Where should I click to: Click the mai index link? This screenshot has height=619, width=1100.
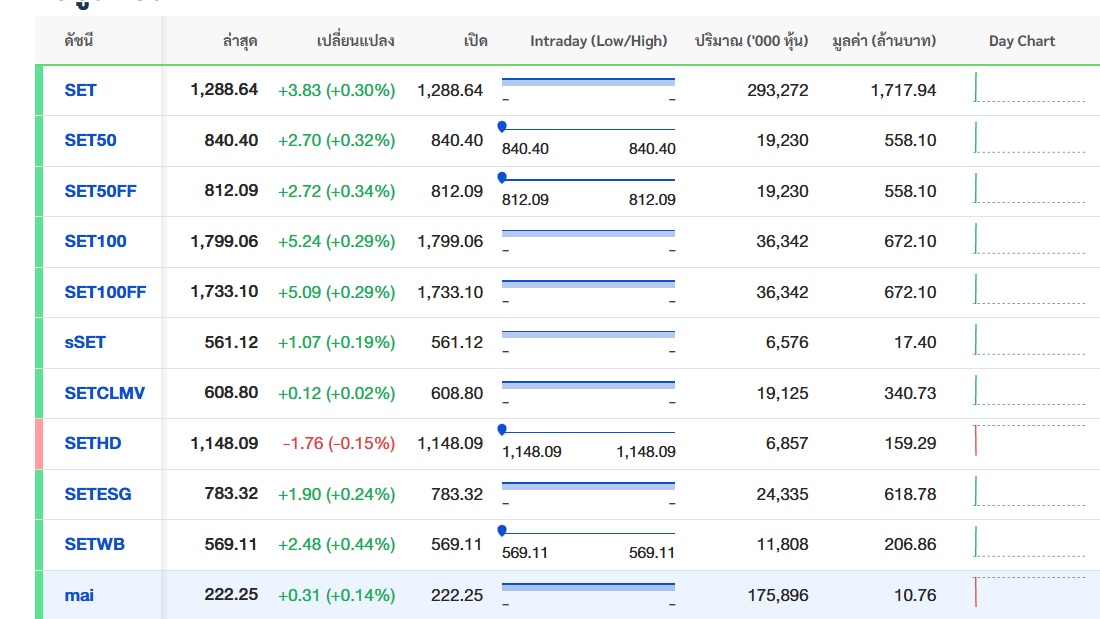80,595
